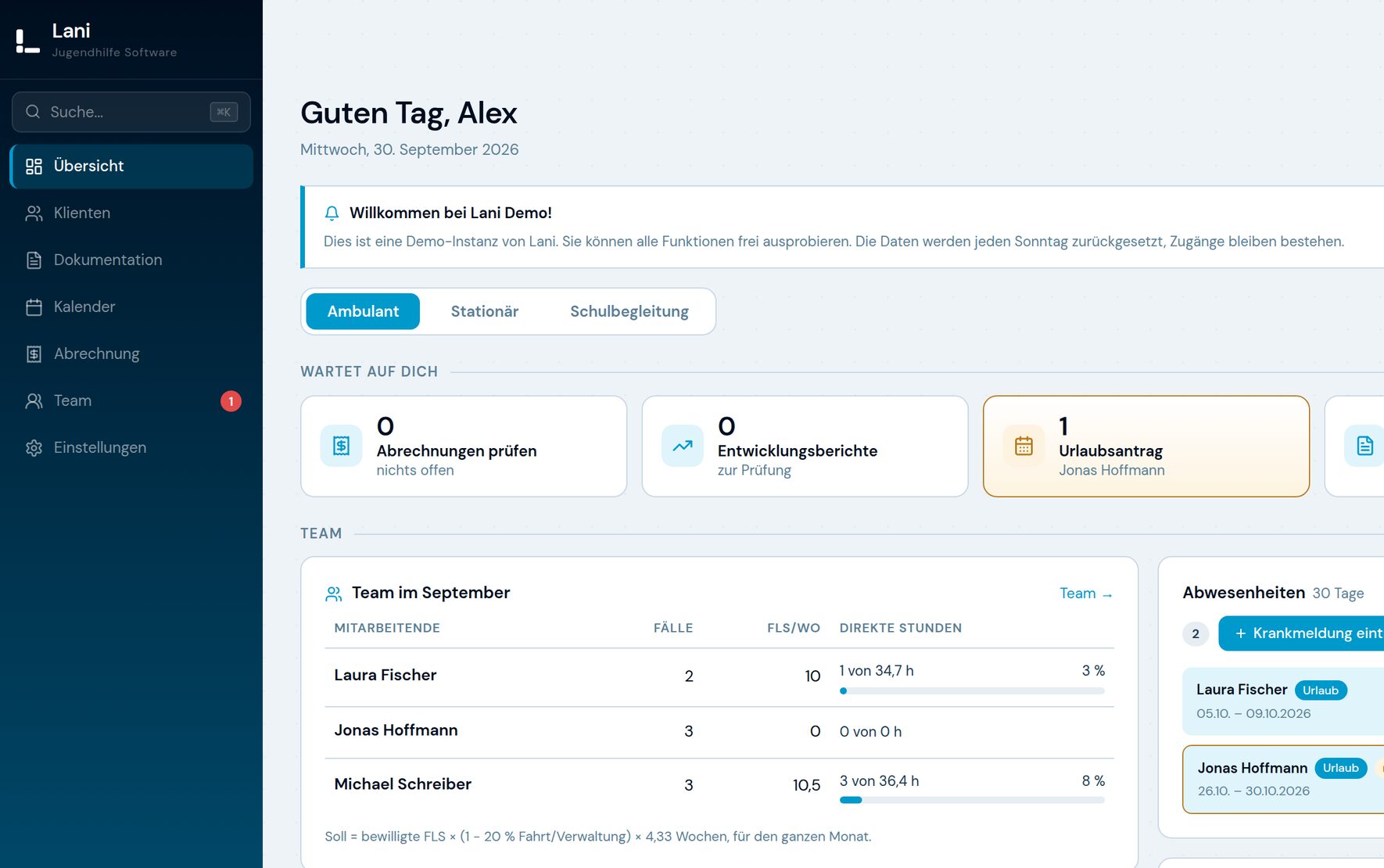This screenshot has width=1384, height=868.
Task: Click the bell icon in welcome notice
Action: (x=332, y=213)
